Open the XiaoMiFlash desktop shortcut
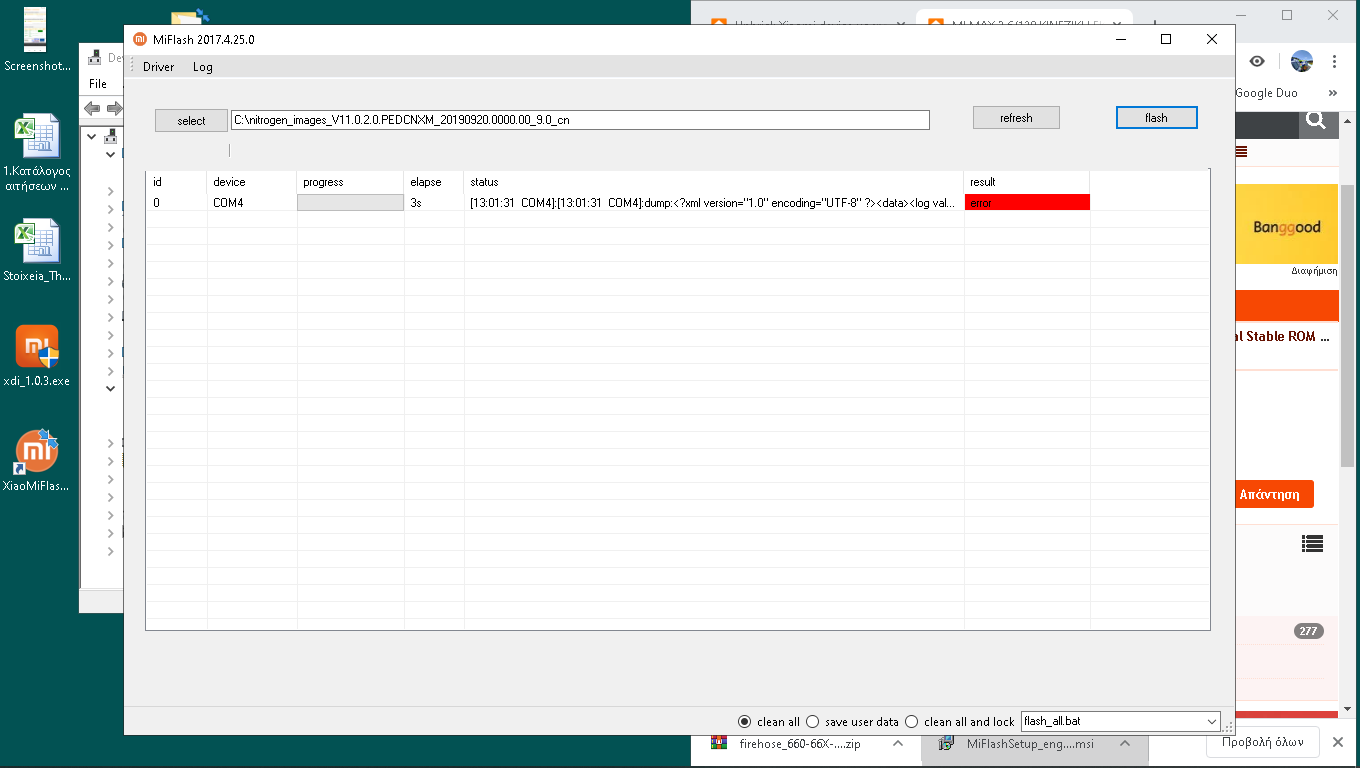1360x768 pixels. (x=37, y=453)
